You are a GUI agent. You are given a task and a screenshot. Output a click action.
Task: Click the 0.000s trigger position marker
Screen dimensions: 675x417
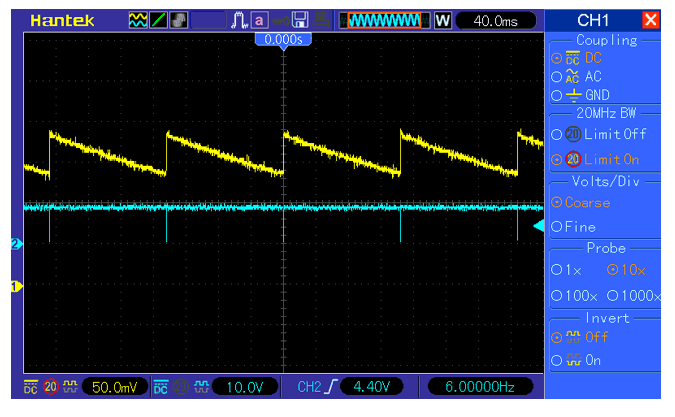285,38
